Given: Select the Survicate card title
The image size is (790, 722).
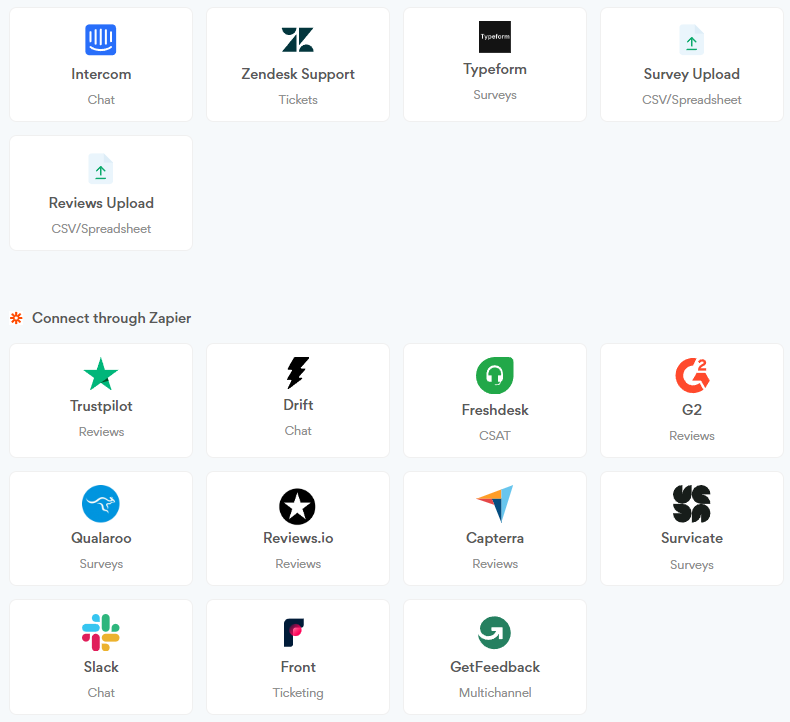Looking at the screenshot, I should (x=692, y=538).
